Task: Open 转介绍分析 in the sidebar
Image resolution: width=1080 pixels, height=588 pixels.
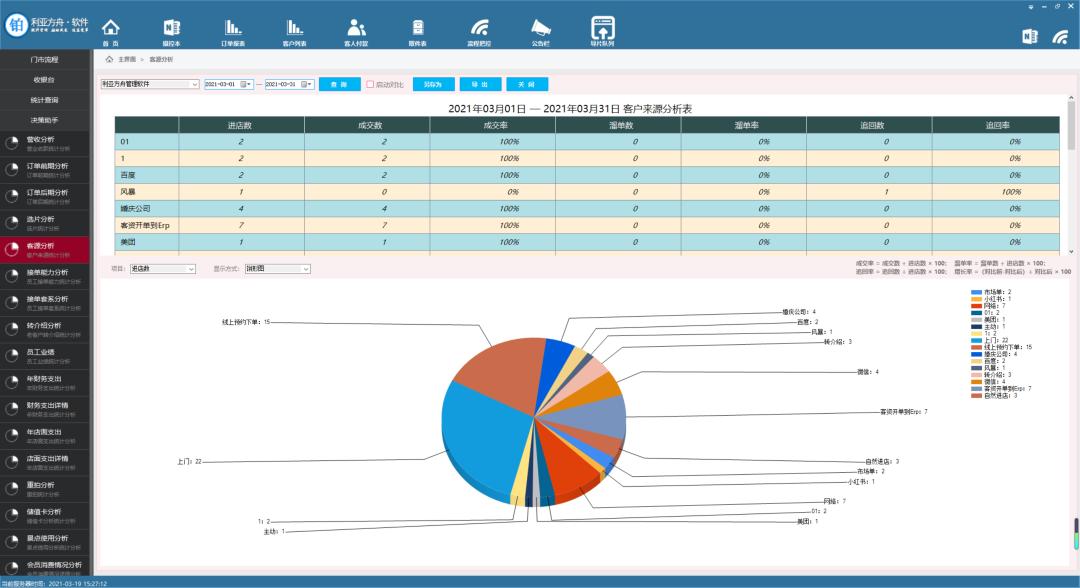Action: tap(45, 329)
